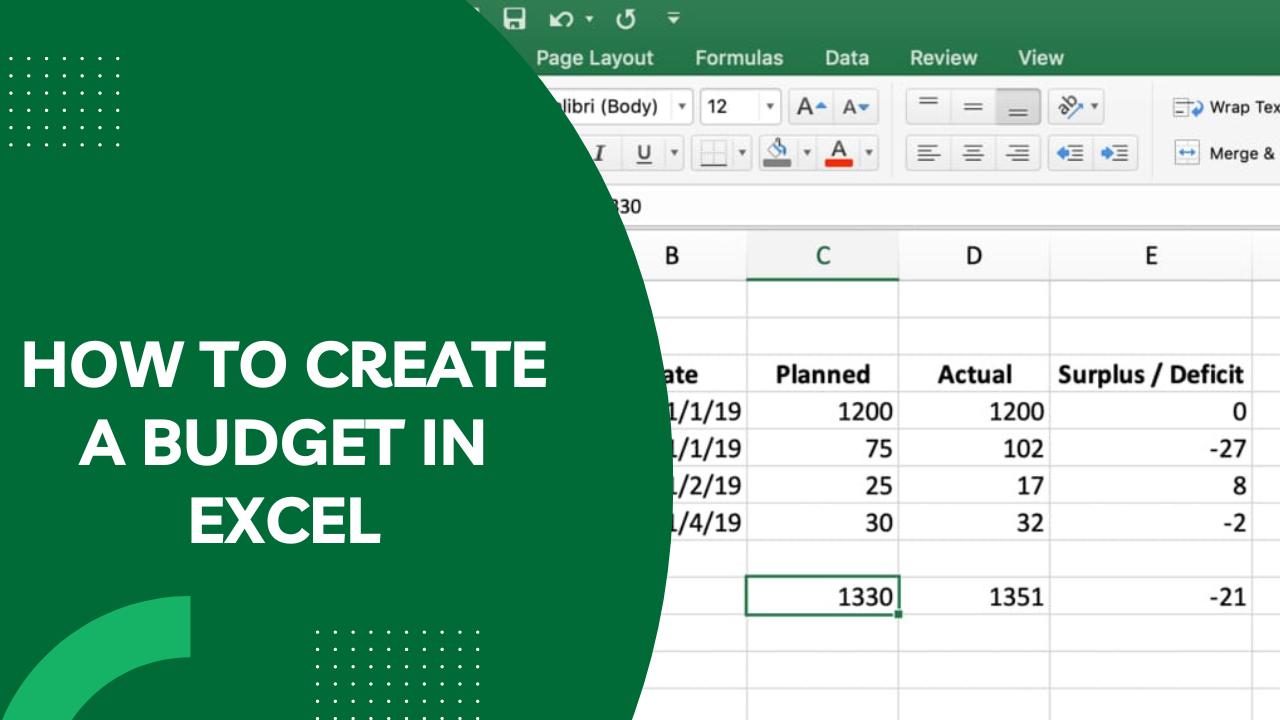The width and height of the screenshot is (1280, 720).
Task: Increase font size with the large A
Action: 810,106
